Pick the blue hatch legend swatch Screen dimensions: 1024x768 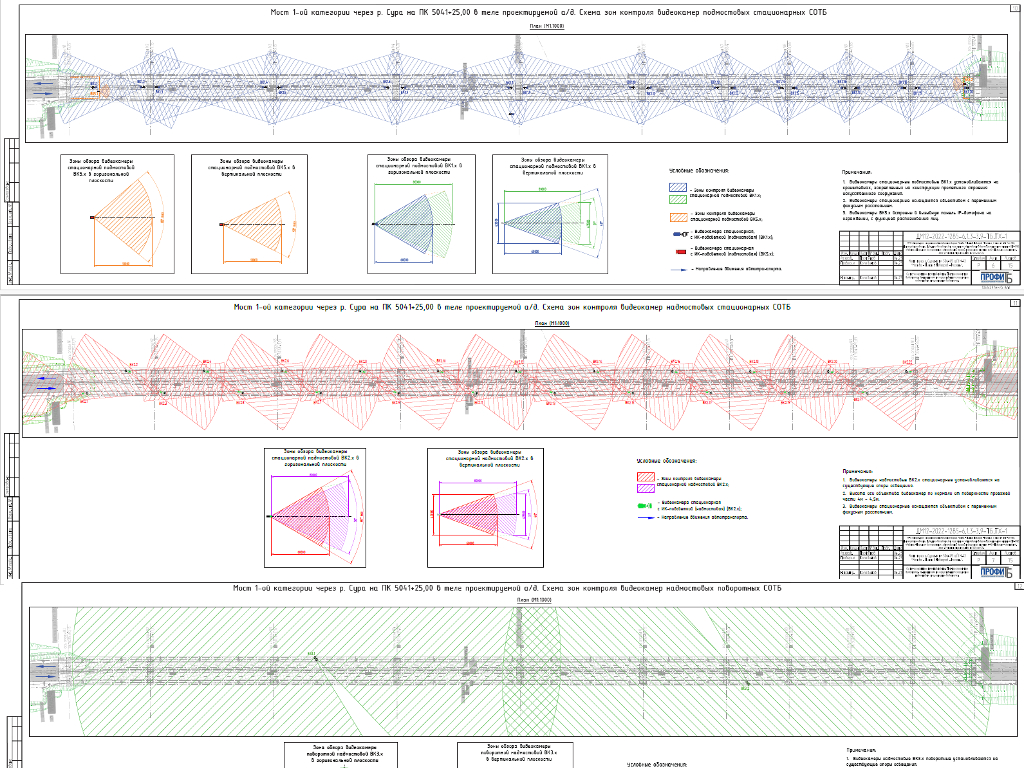point(678,187)
